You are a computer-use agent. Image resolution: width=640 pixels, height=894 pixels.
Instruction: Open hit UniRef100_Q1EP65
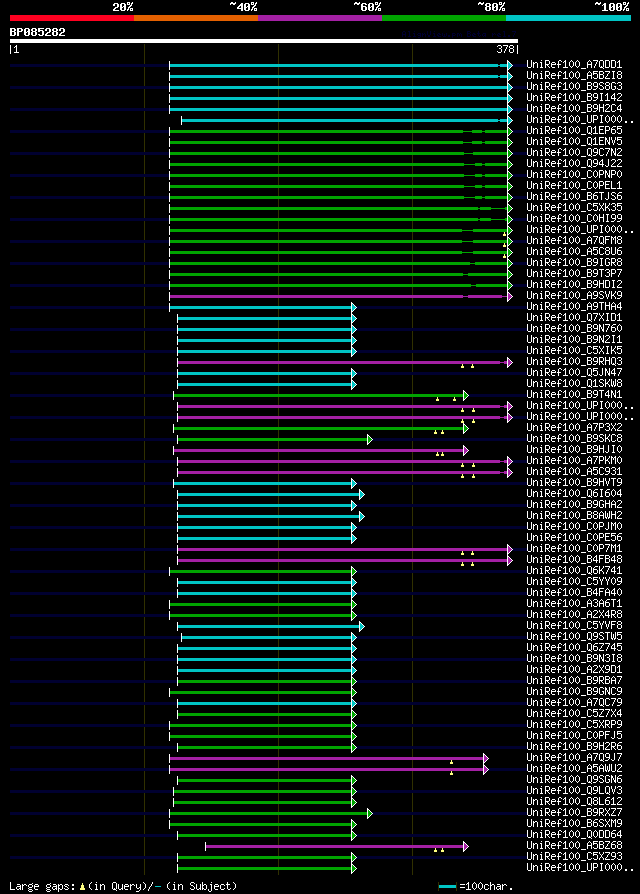[x=574, y=131]
